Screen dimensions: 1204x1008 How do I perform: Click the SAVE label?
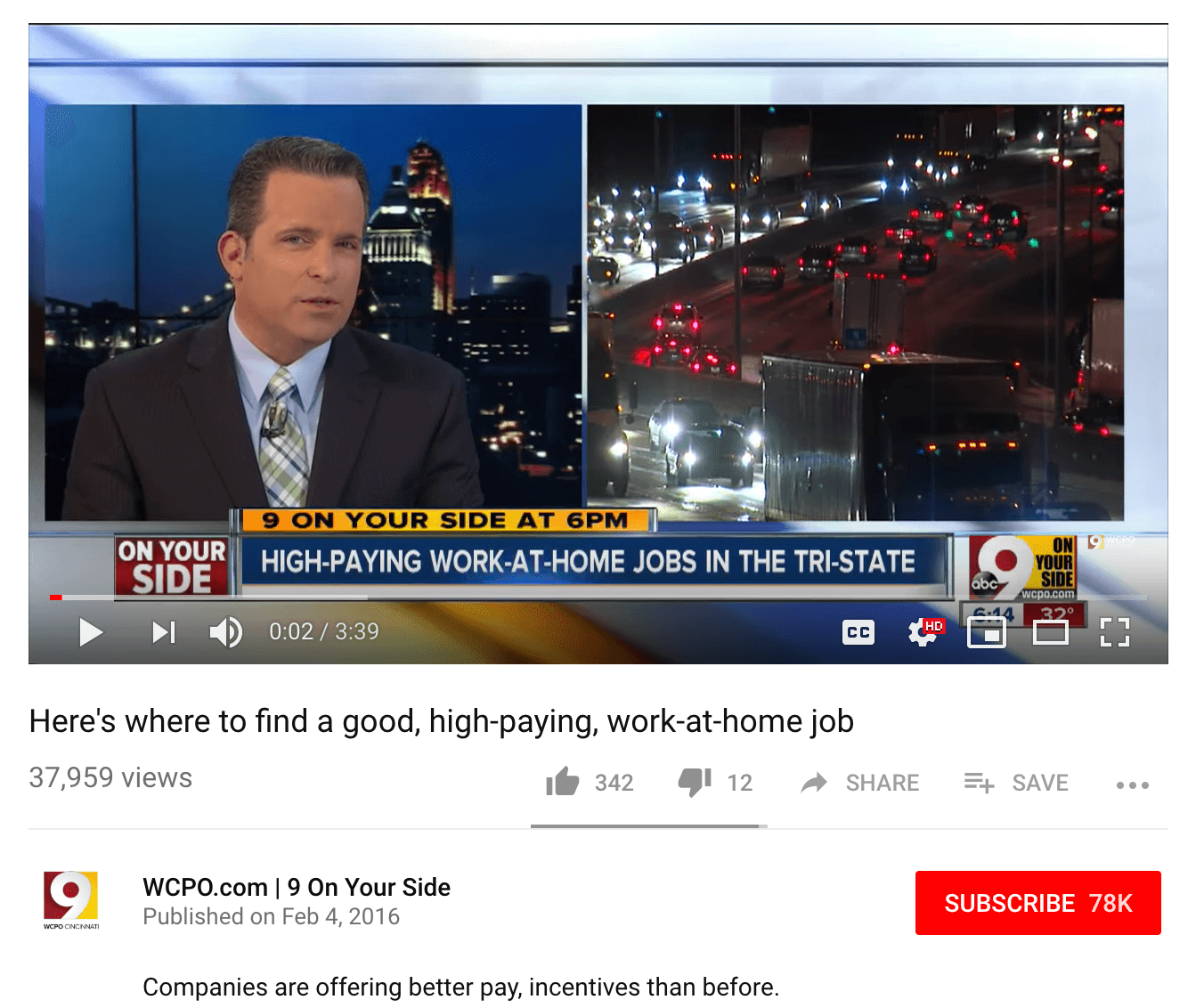tap(1040, 783)
